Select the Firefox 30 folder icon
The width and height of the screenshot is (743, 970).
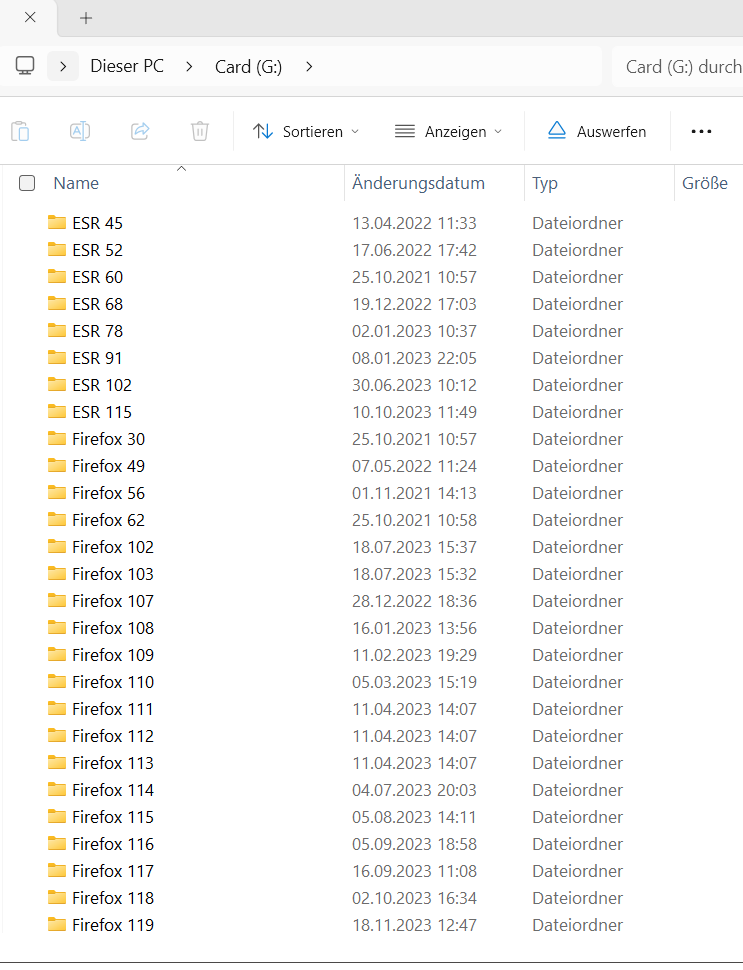tap(57, 438)
